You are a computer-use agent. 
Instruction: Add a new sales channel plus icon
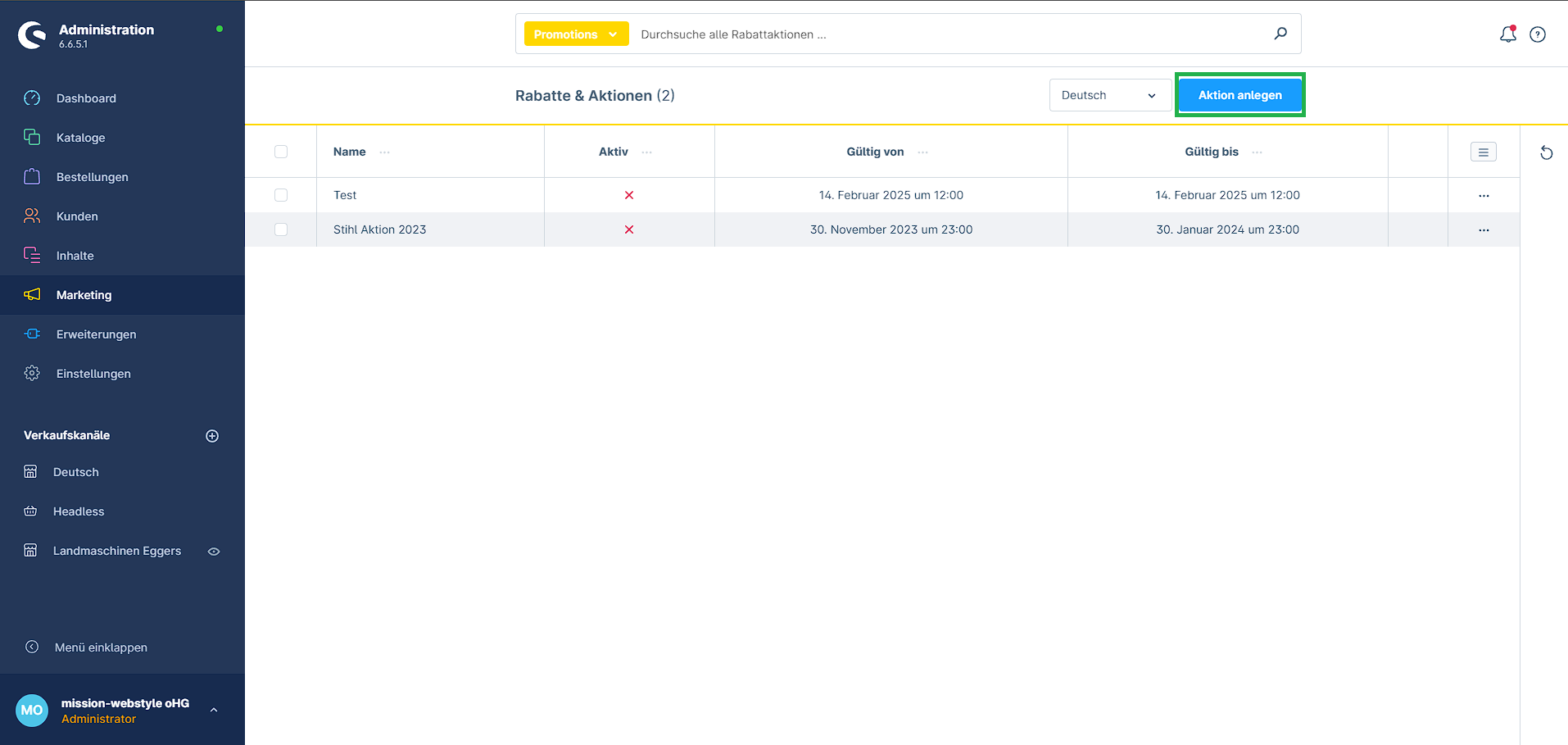point(212,436)
